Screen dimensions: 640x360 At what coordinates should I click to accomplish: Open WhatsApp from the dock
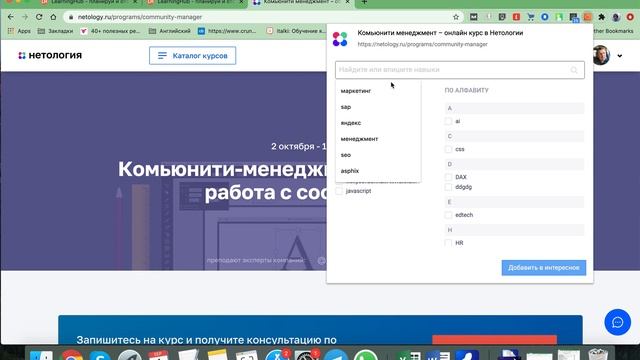click(x=365, y=356)
